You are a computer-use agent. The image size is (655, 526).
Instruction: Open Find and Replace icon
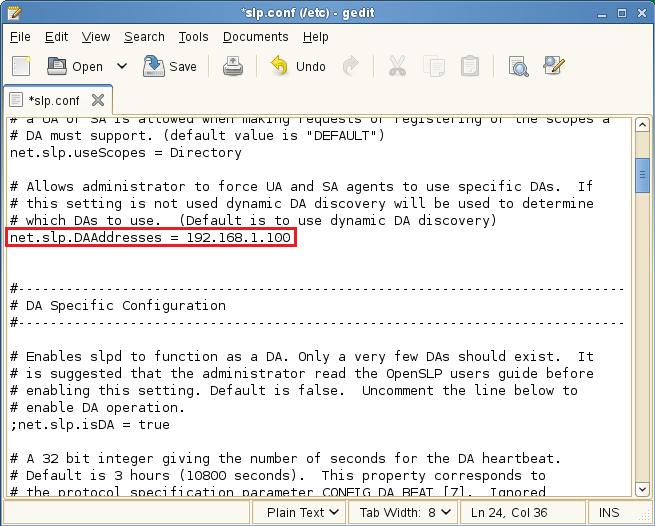(554, 66)
